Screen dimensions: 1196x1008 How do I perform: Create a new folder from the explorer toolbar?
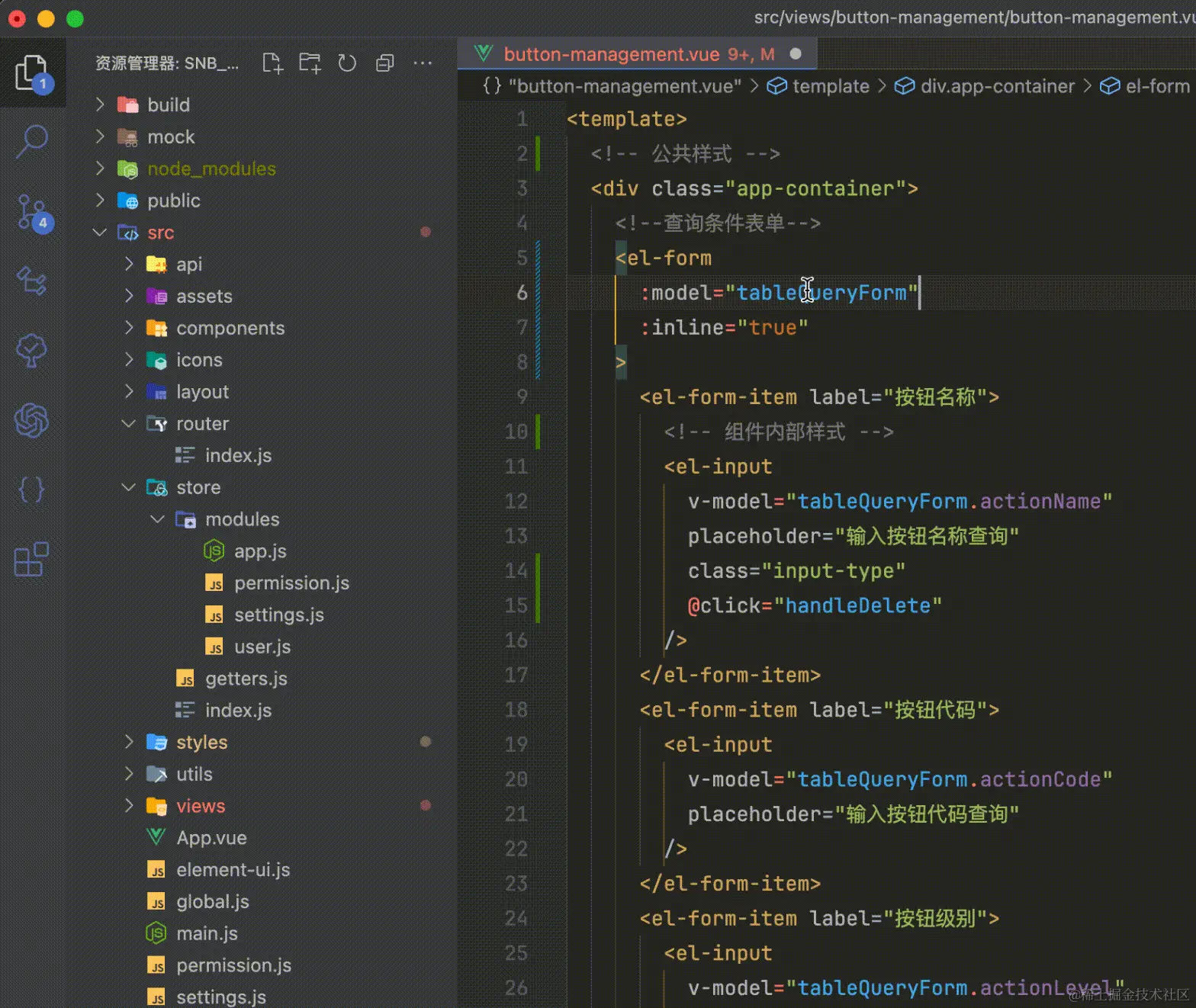tap(310, 63)
